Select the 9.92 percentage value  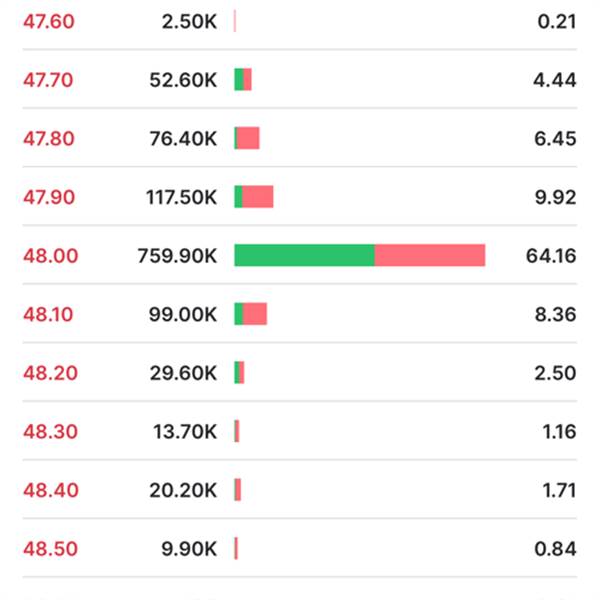point(555,197)
